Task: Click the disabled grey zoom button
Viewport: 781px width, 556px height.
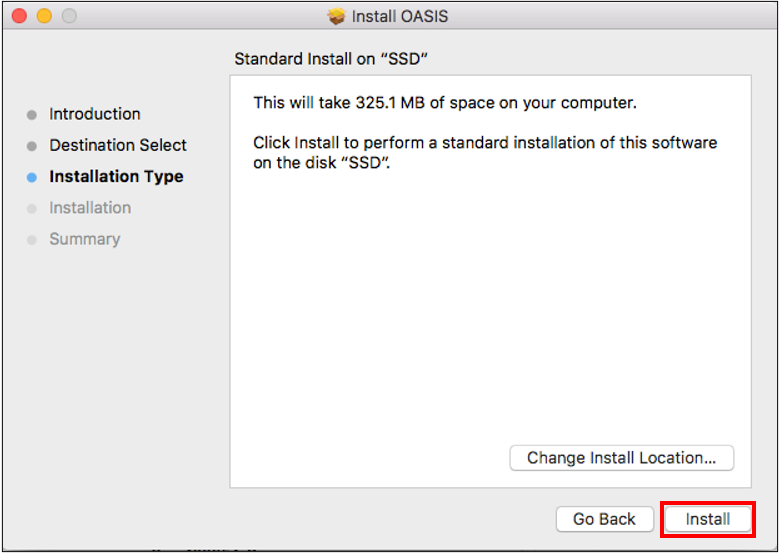Action: pos(69,16)
